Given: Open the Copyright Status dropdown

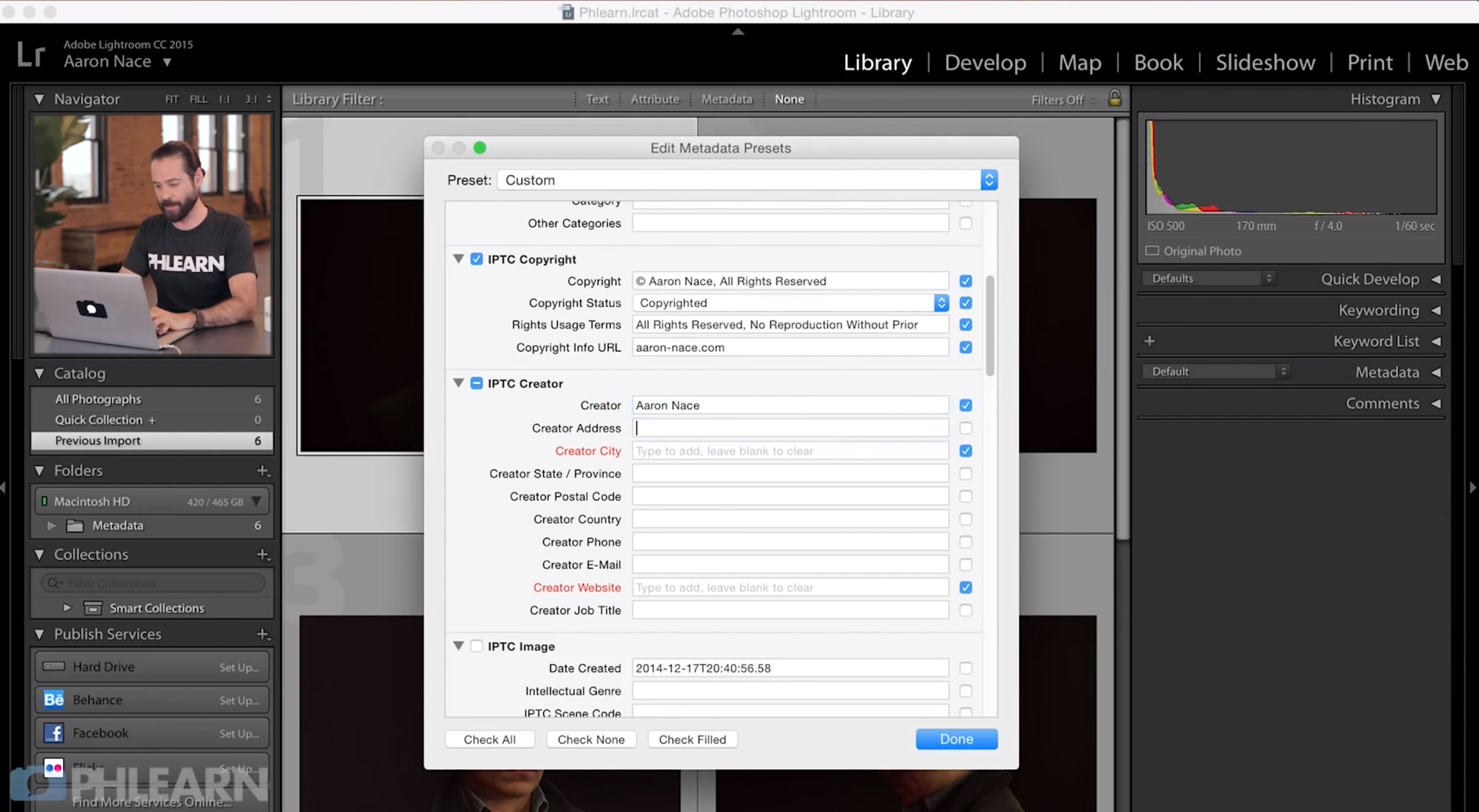Looking at the screenshot, I should pyautogui.click(x=942, y=302).
